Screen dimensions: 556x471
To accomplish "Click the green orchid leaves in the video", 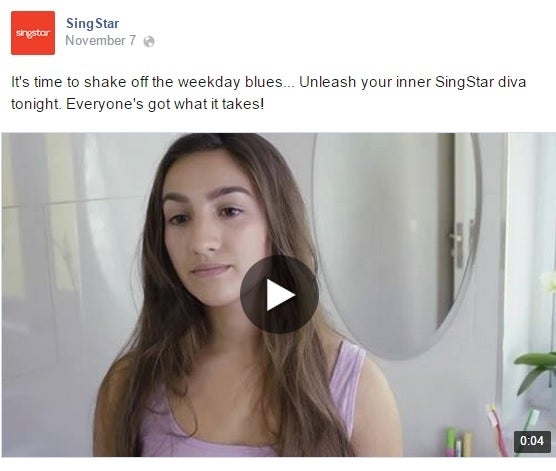I will coord(535,371).
